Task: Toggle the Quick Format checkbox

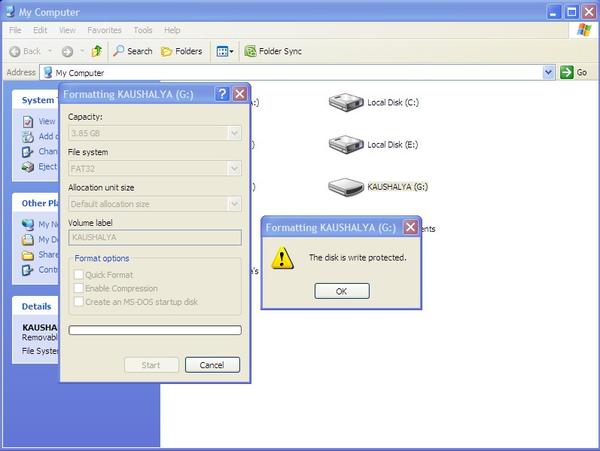Action: pyautogui.click(x=78, y=274)
